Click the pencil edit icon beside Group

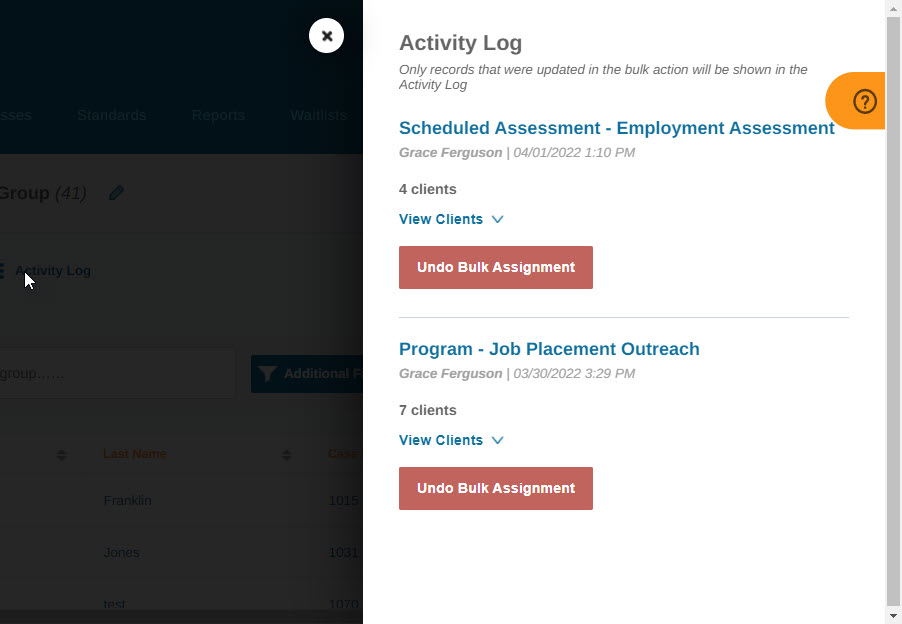(116, 193)
